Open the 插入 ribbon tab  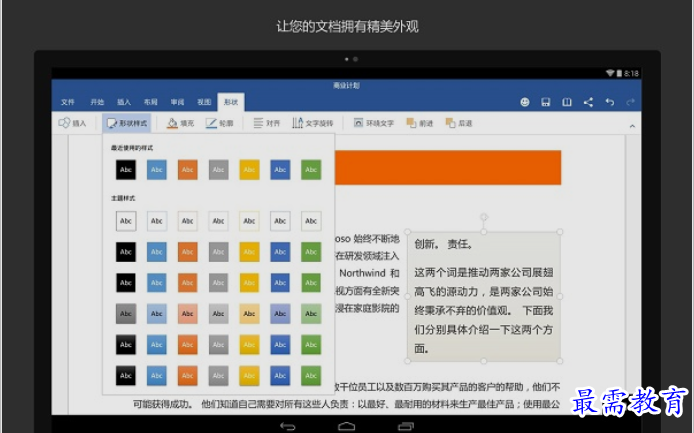coord(124,102)
